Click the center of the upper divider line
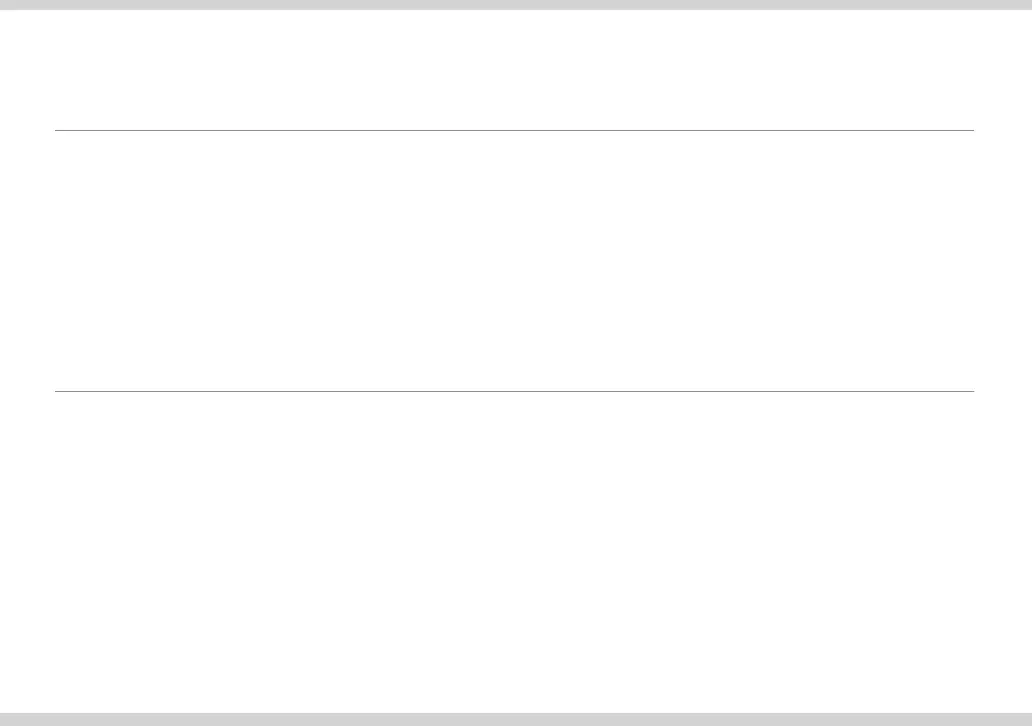Image resolution: width=1032 pixels, height=726 pixels. [514, 130]
